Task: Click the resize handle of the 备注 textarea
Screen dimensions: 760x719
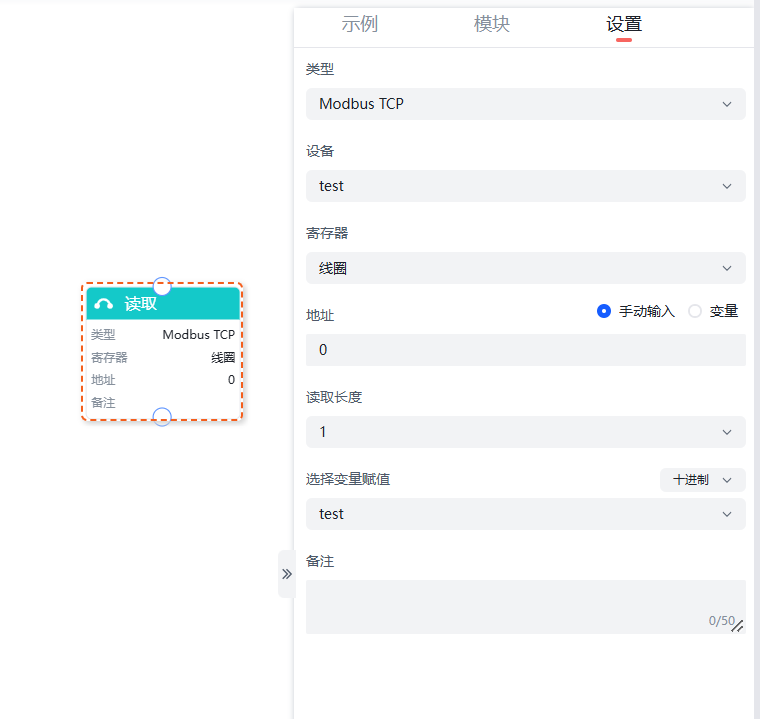Action: tap(738, 626)
